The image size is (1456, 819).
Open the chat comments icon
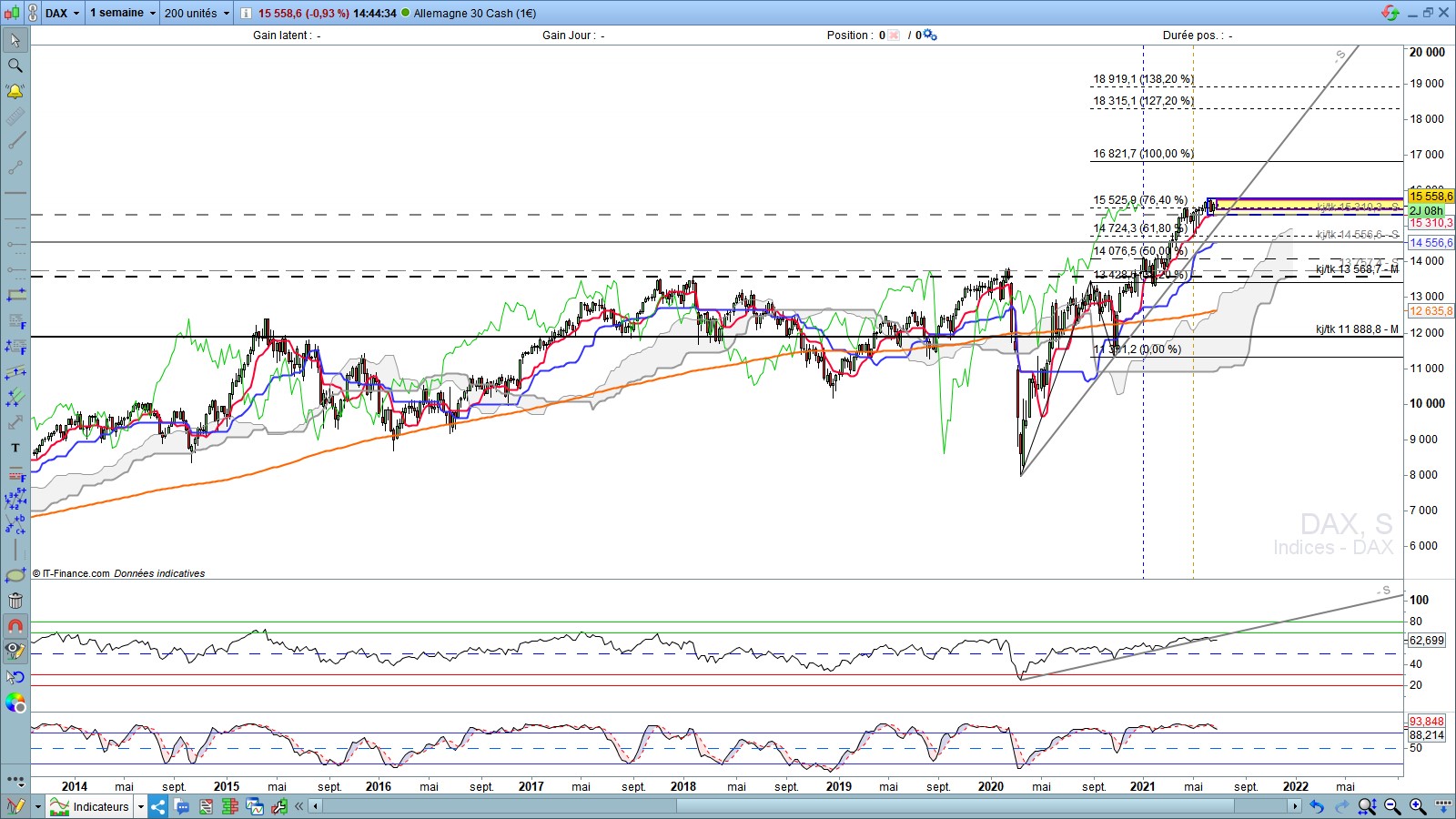click(x=182, y=807)
